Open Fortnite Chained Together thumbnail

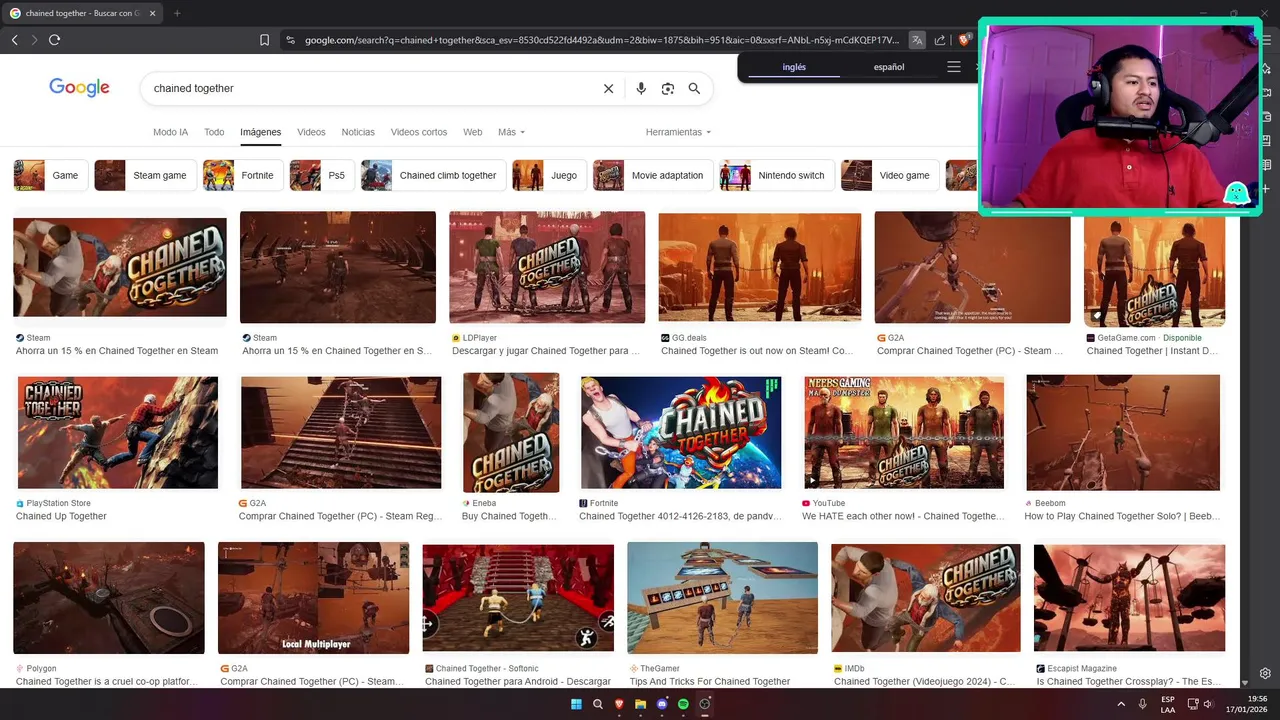tap(681, 432)
